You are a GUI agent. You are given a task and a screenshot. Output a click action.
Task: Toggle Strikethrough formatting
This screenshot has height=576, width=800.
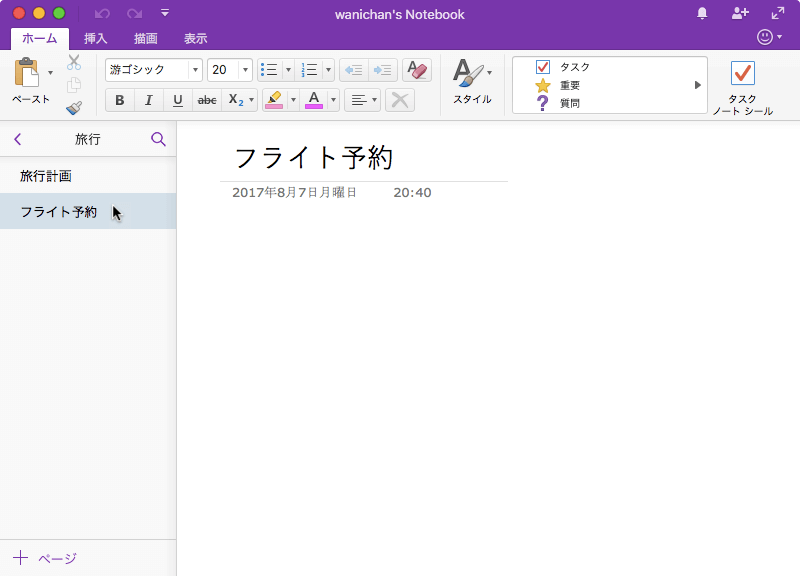tap(207, 100)
